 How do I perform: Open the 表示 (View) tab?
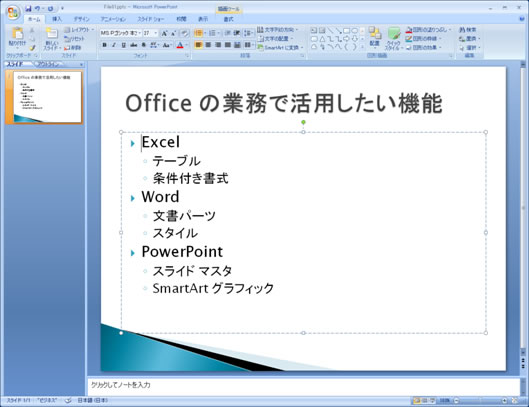point(203,19)
